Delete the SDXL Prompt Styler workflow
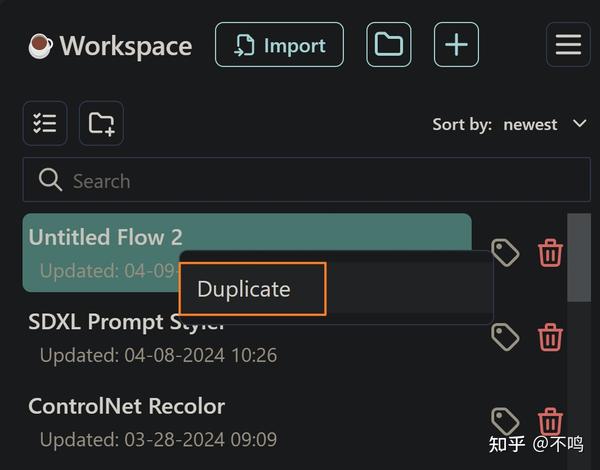600x470 pixels. point(550,337)
